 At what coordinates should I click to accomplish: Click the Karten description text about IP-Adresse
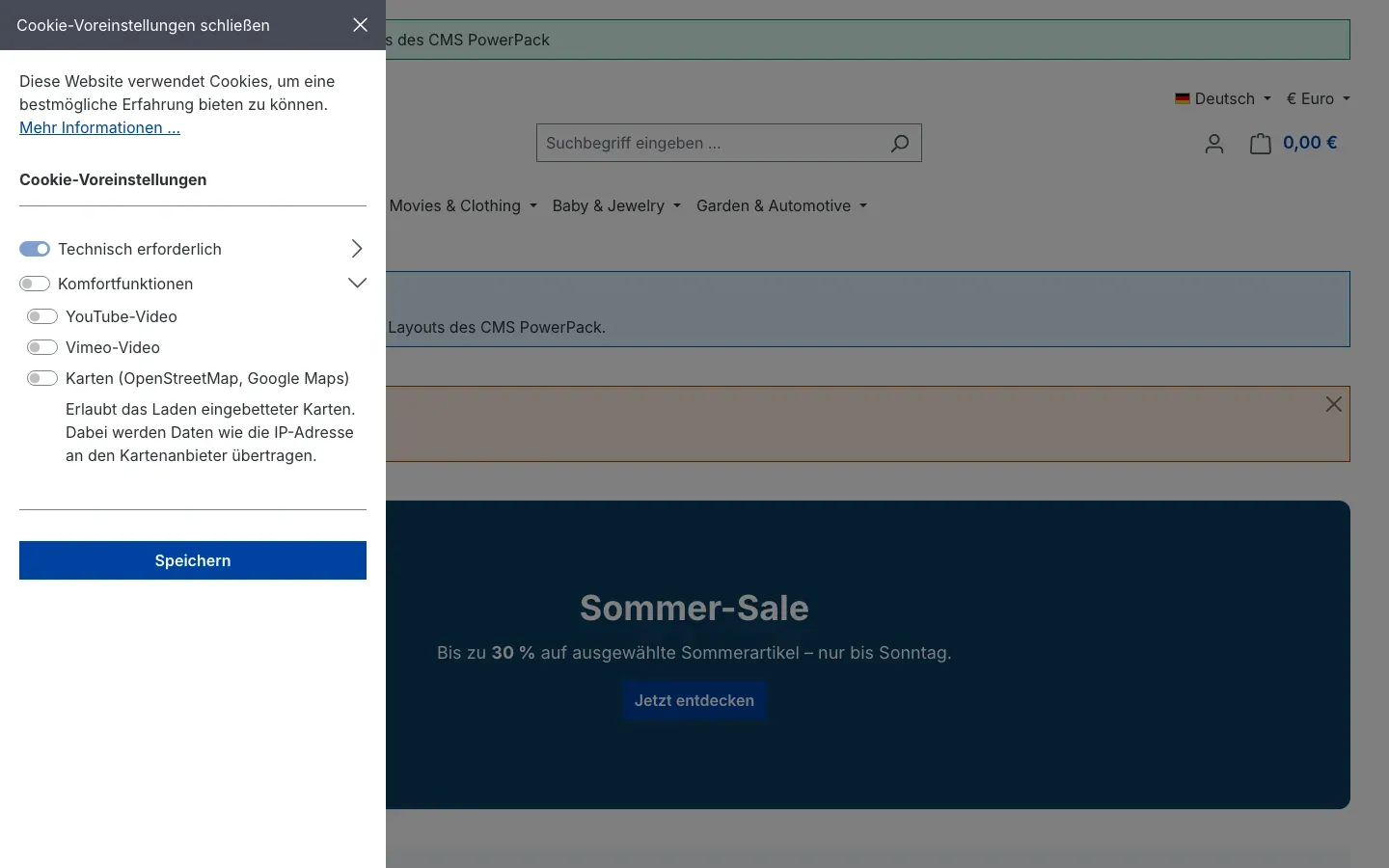[210, 432]
